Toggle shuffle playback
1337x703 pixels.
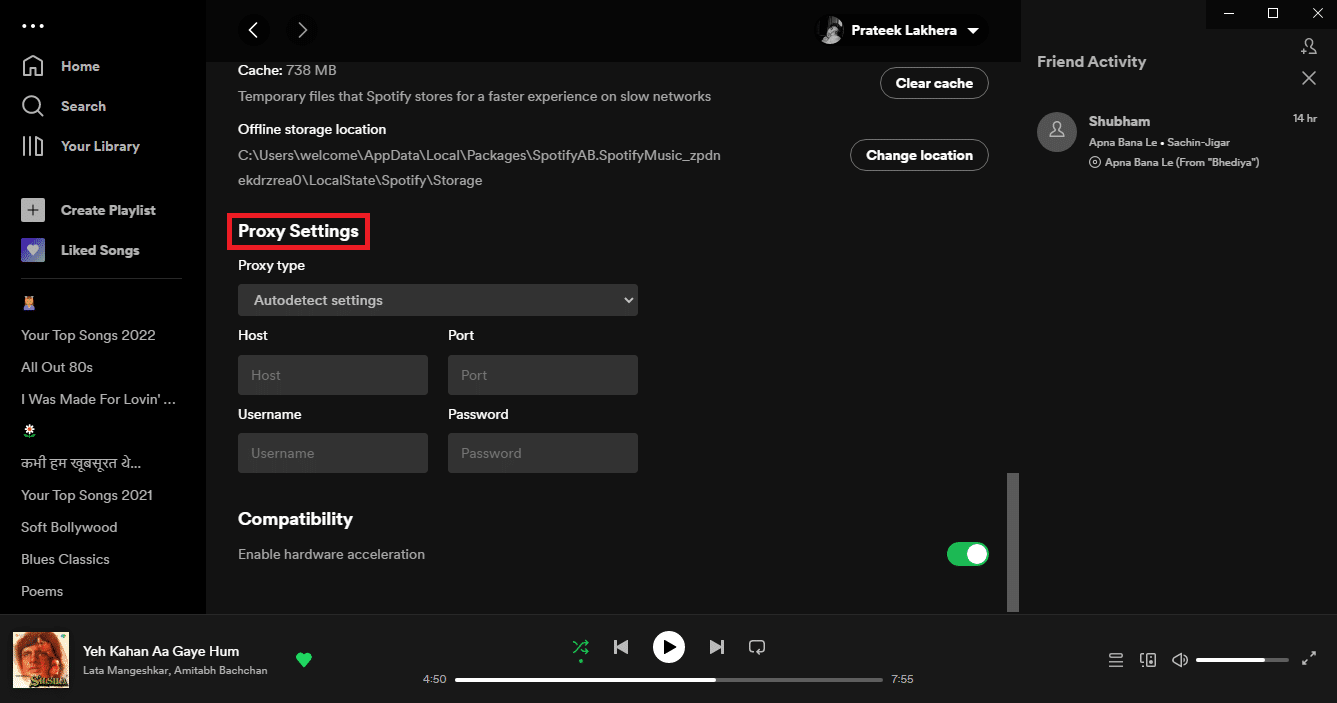point(580,647)
